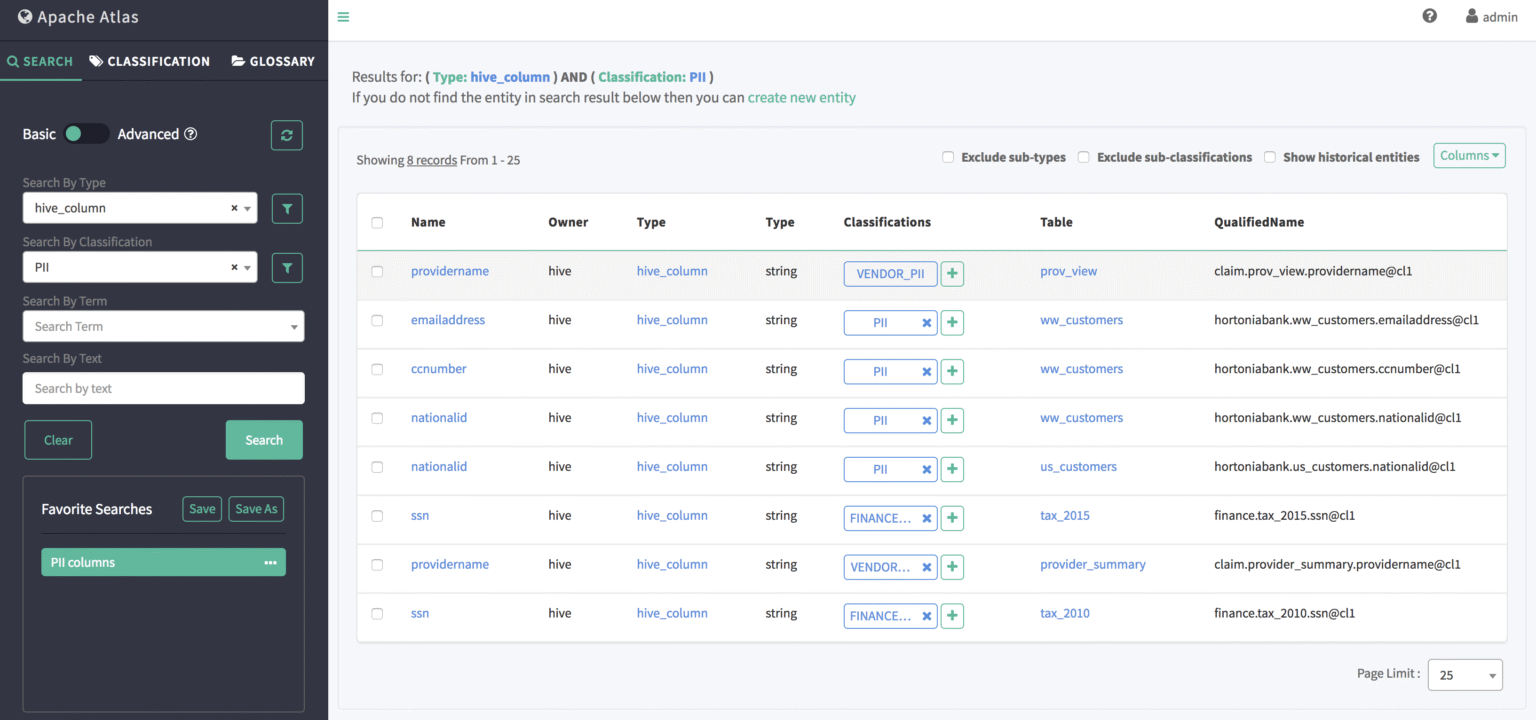Open the Page Limit dropdown
Viewport: 1536px width, 720px height.
coord(1464,674)
